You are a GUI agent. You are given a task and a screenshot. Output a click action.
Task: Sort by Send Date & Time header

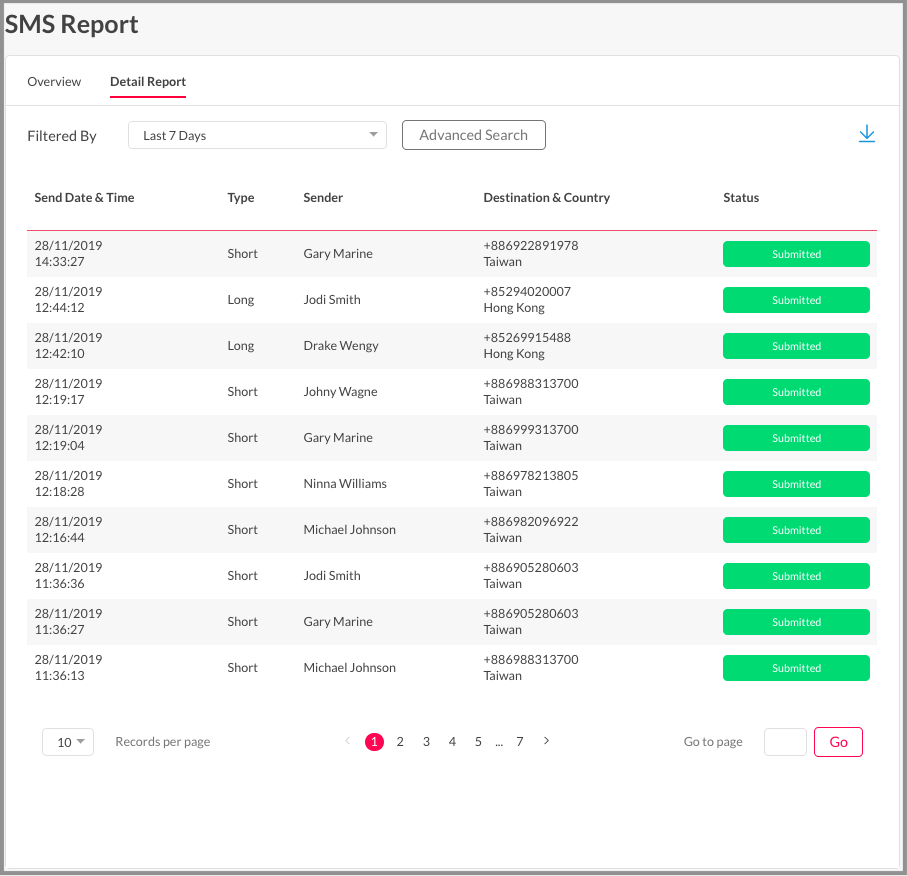84,198
